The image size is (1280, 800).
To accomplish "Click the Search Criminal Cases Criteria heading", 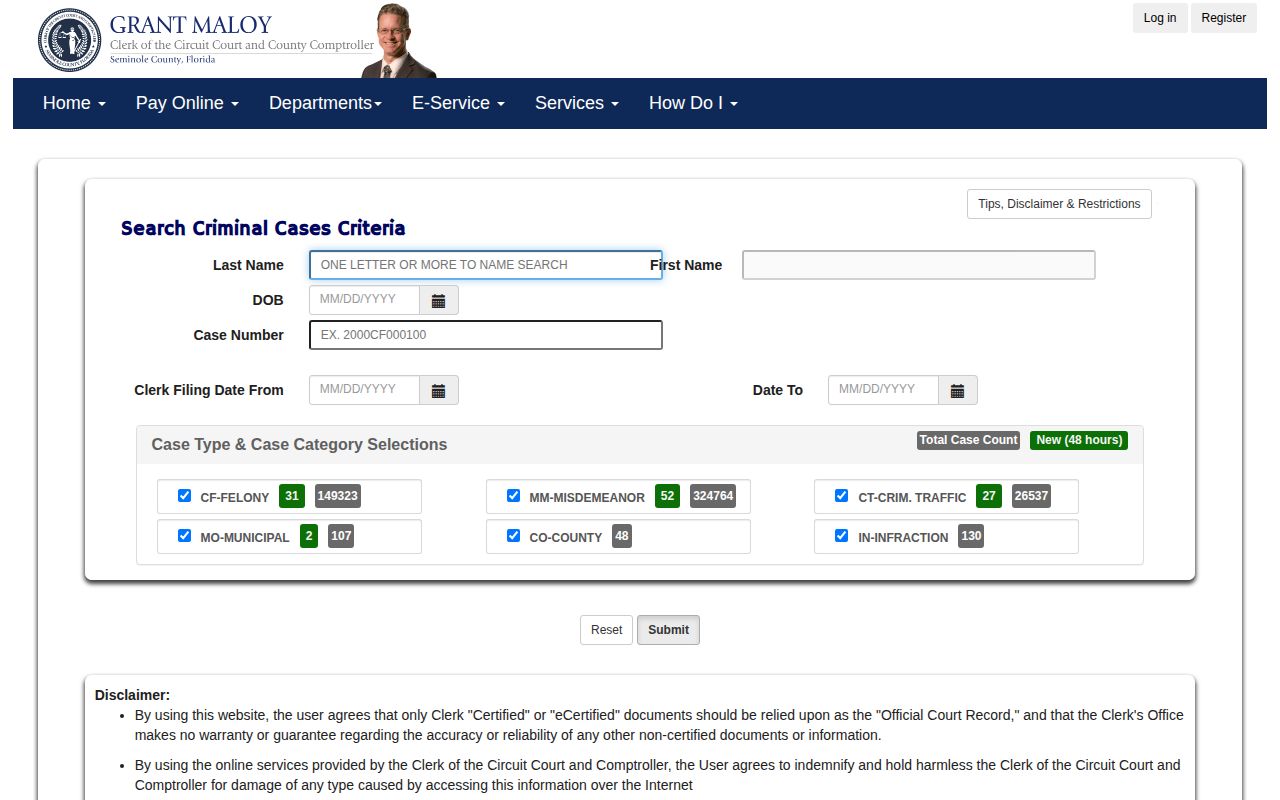I will pos(263,228).
